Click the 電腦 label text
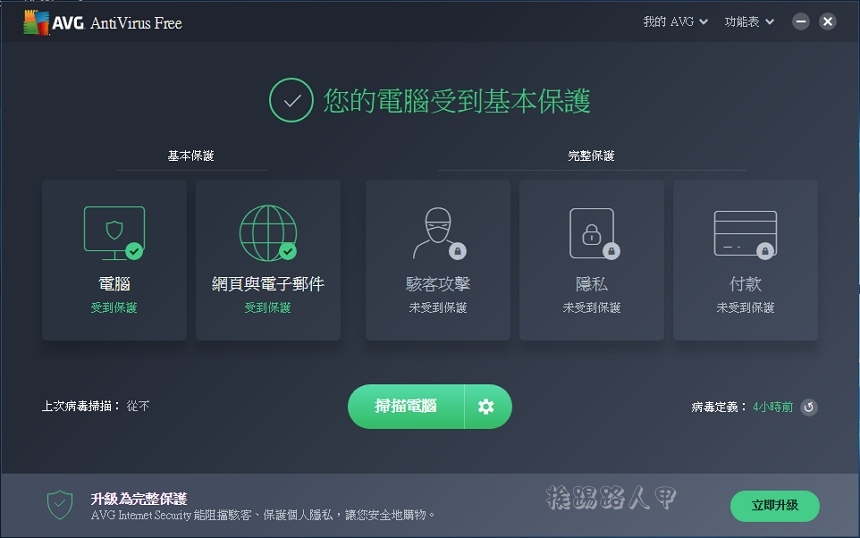 click(114, 284)
